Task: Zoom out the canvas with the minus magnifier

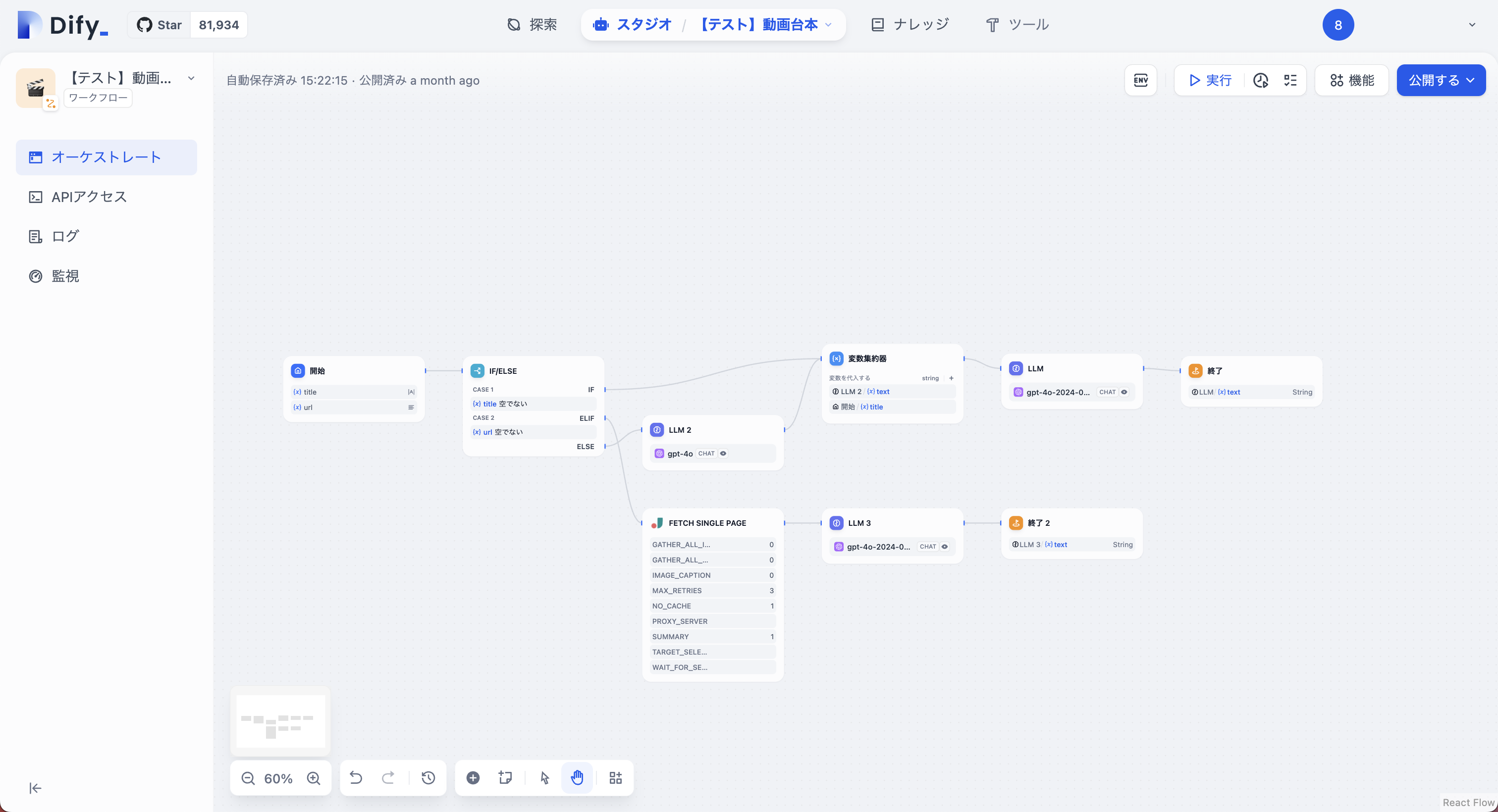Action: [248, 778]
